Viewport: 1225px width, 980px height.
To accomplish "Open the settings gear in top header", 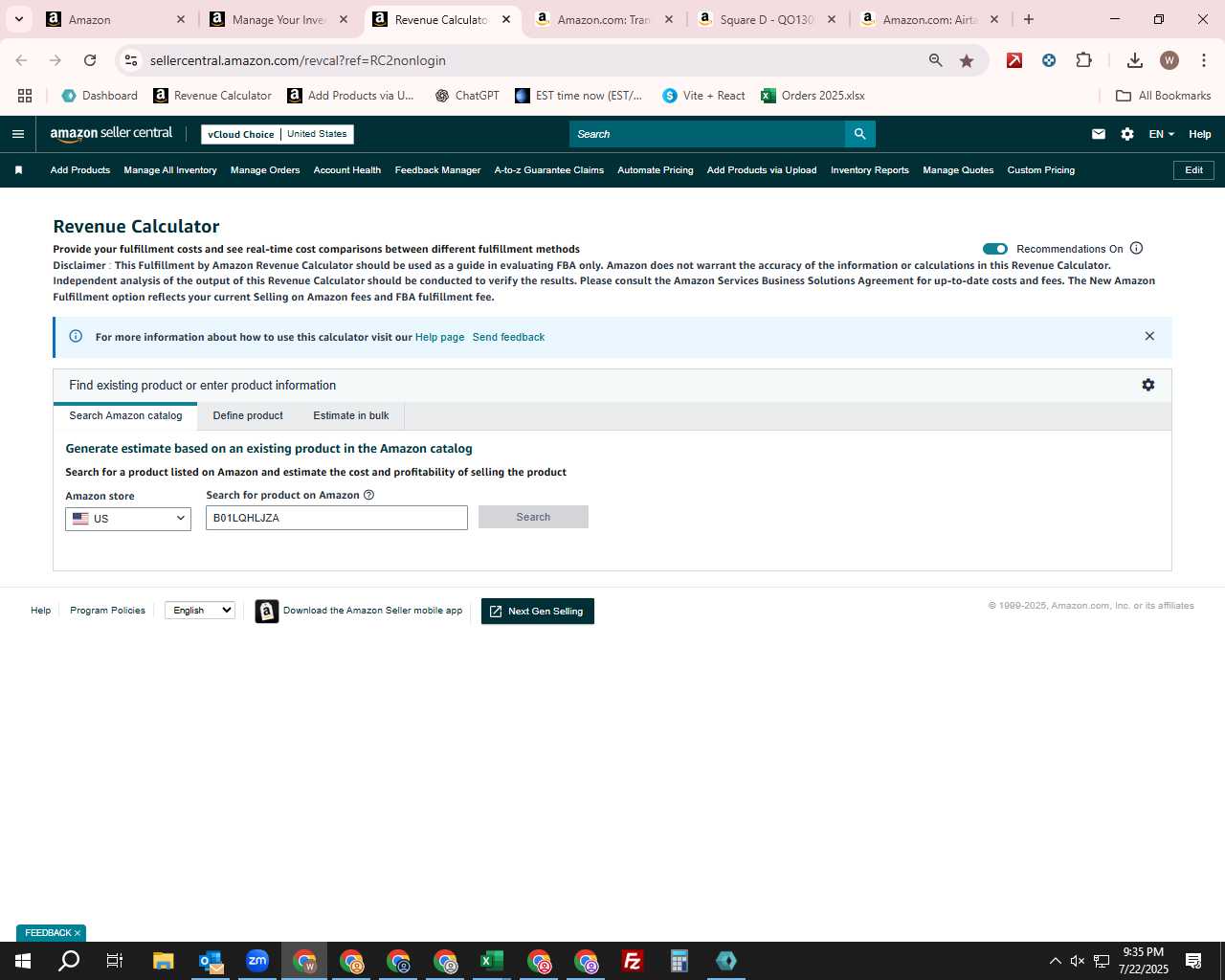I will click(1127, 134).
